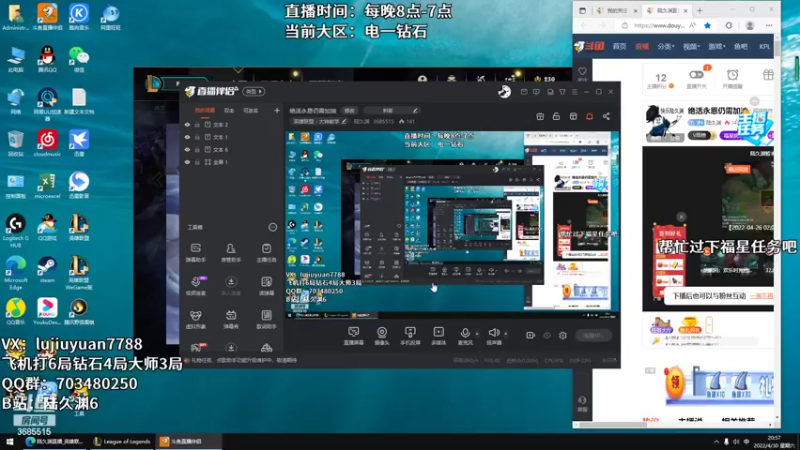Screen dimensions: 800x450
Task: Toggle lock on 文本 1 layer
Action: point(197,137)
